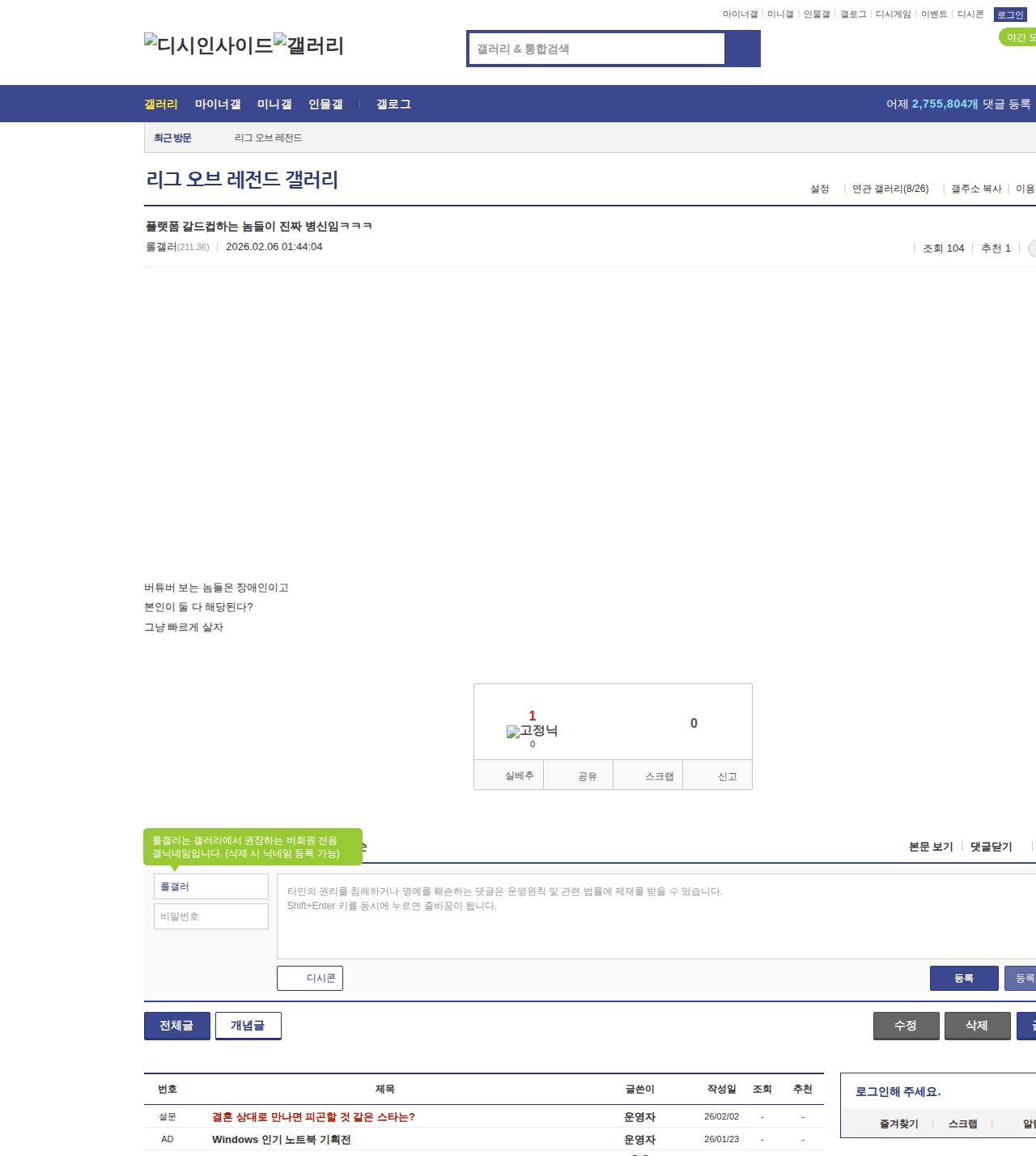Click the 신고 report button
This screenshot has width=1036, height=1156.
[718, 776]
